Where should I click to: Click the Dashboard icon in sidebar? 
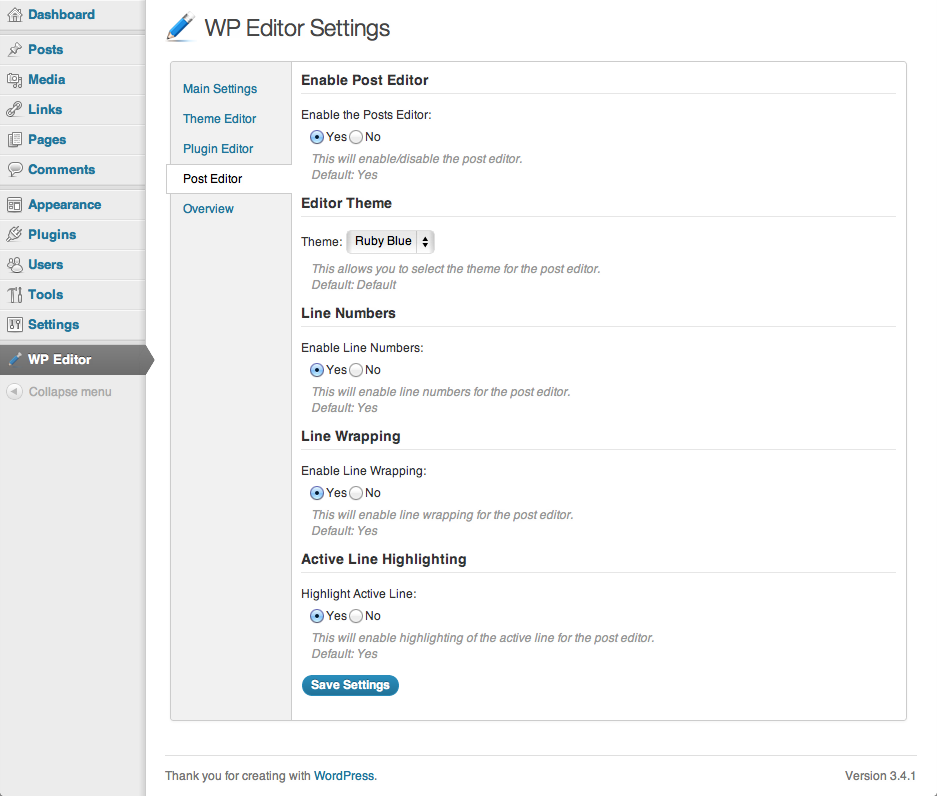pos(16,14)
